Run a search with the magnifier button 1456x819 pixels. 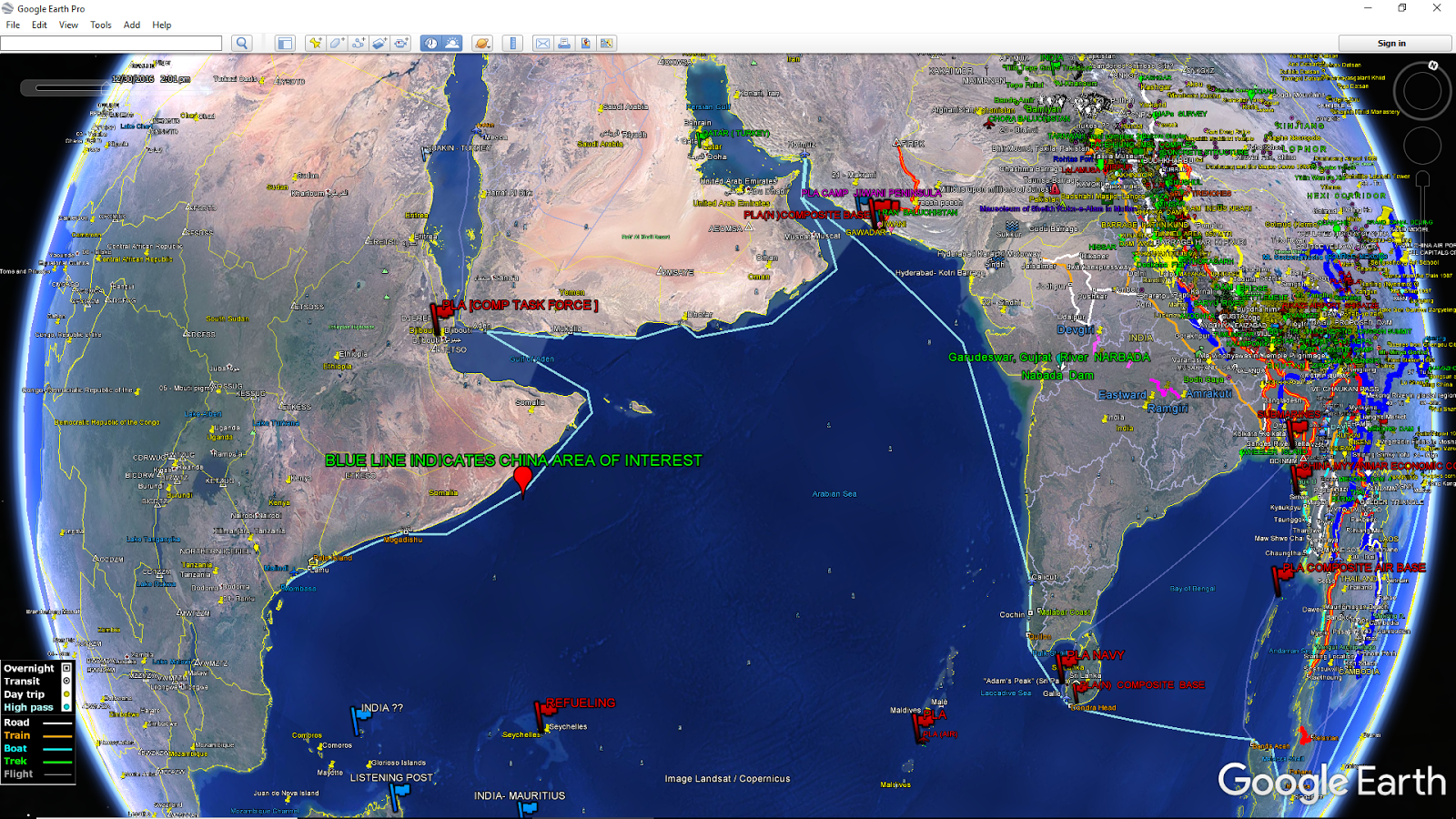(x=241, y=43)
